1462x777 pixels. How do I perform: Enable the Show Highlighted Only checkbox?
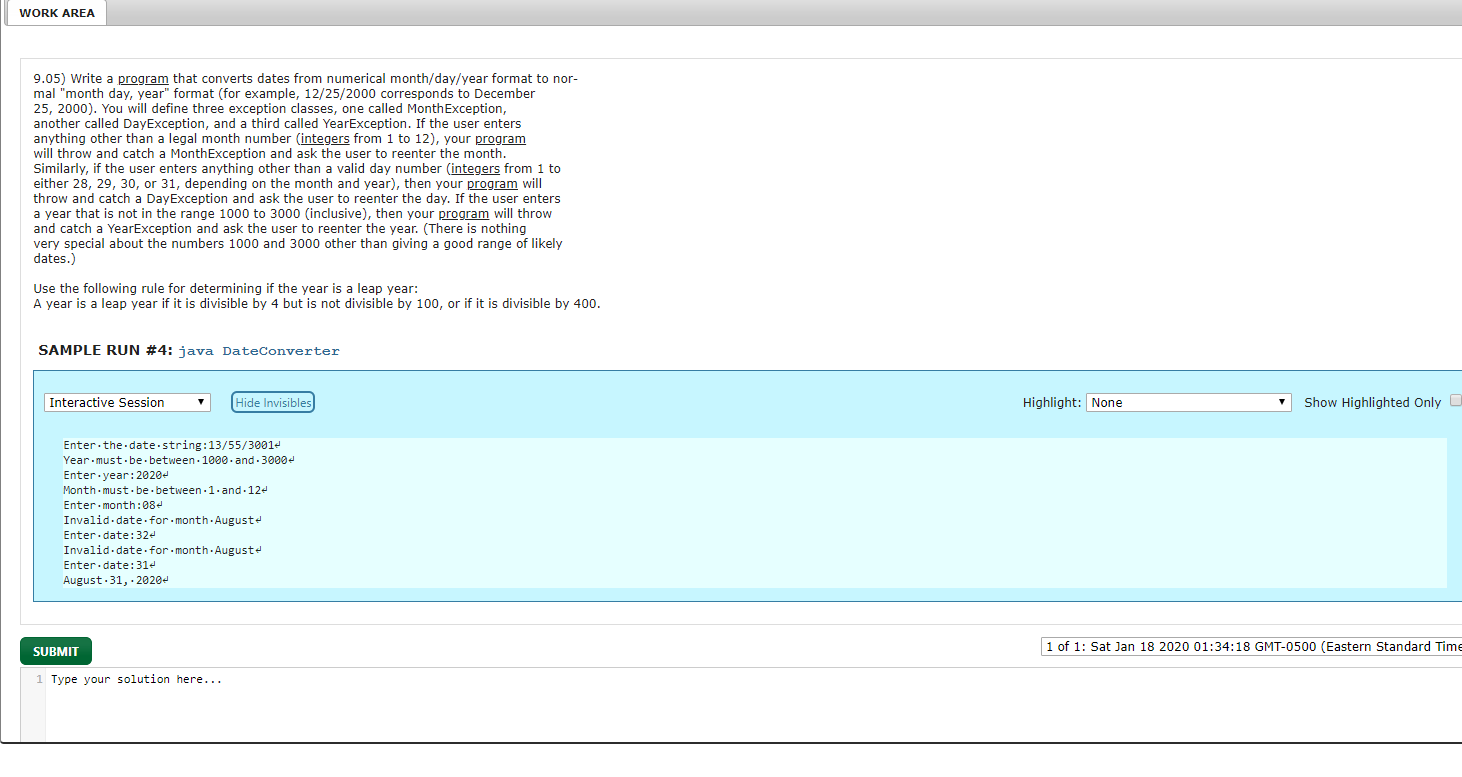tap(1455, 399)
